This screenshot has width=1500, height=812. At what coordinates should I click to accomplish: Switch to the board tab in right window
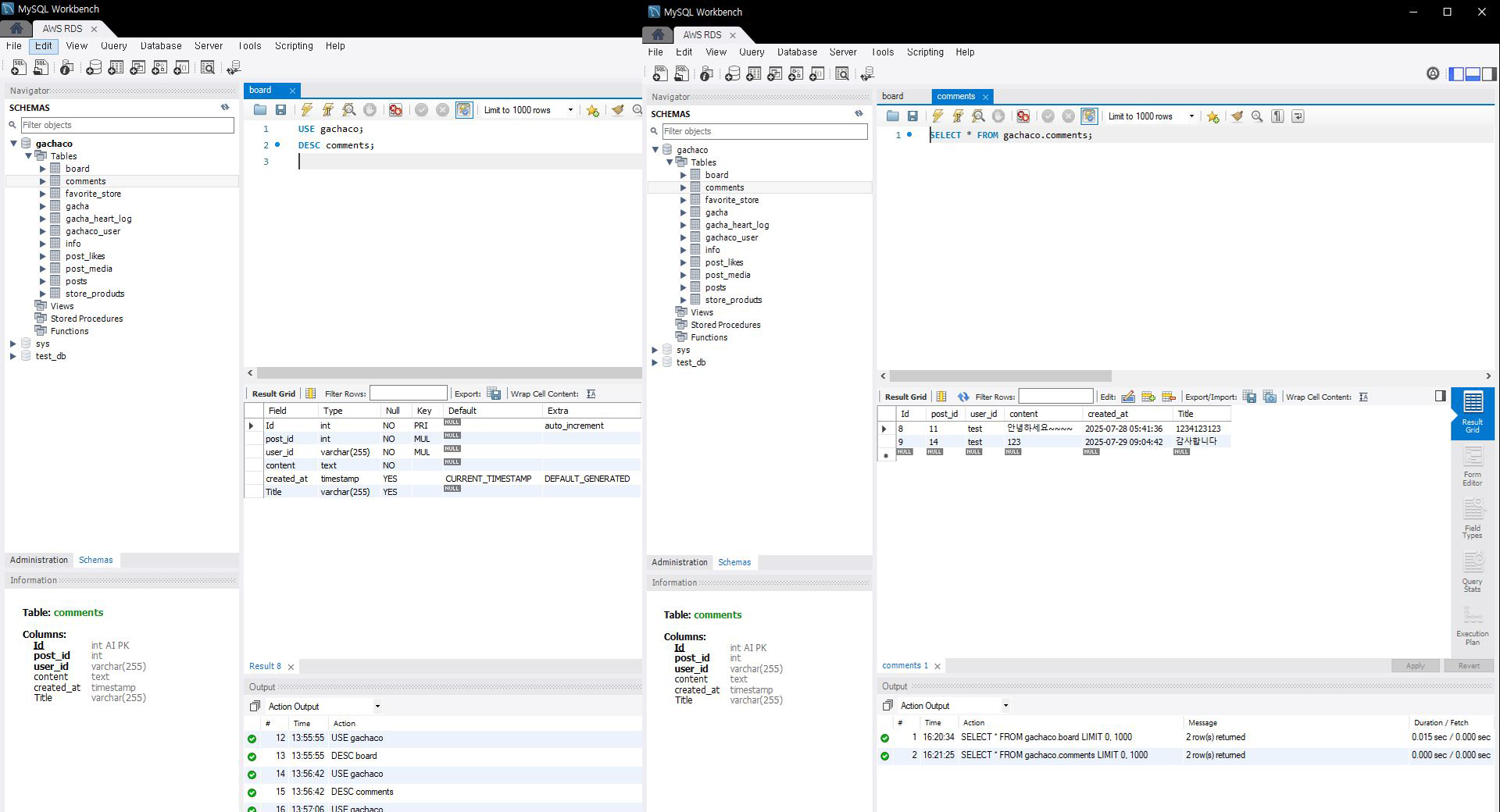tap(892, 96)
